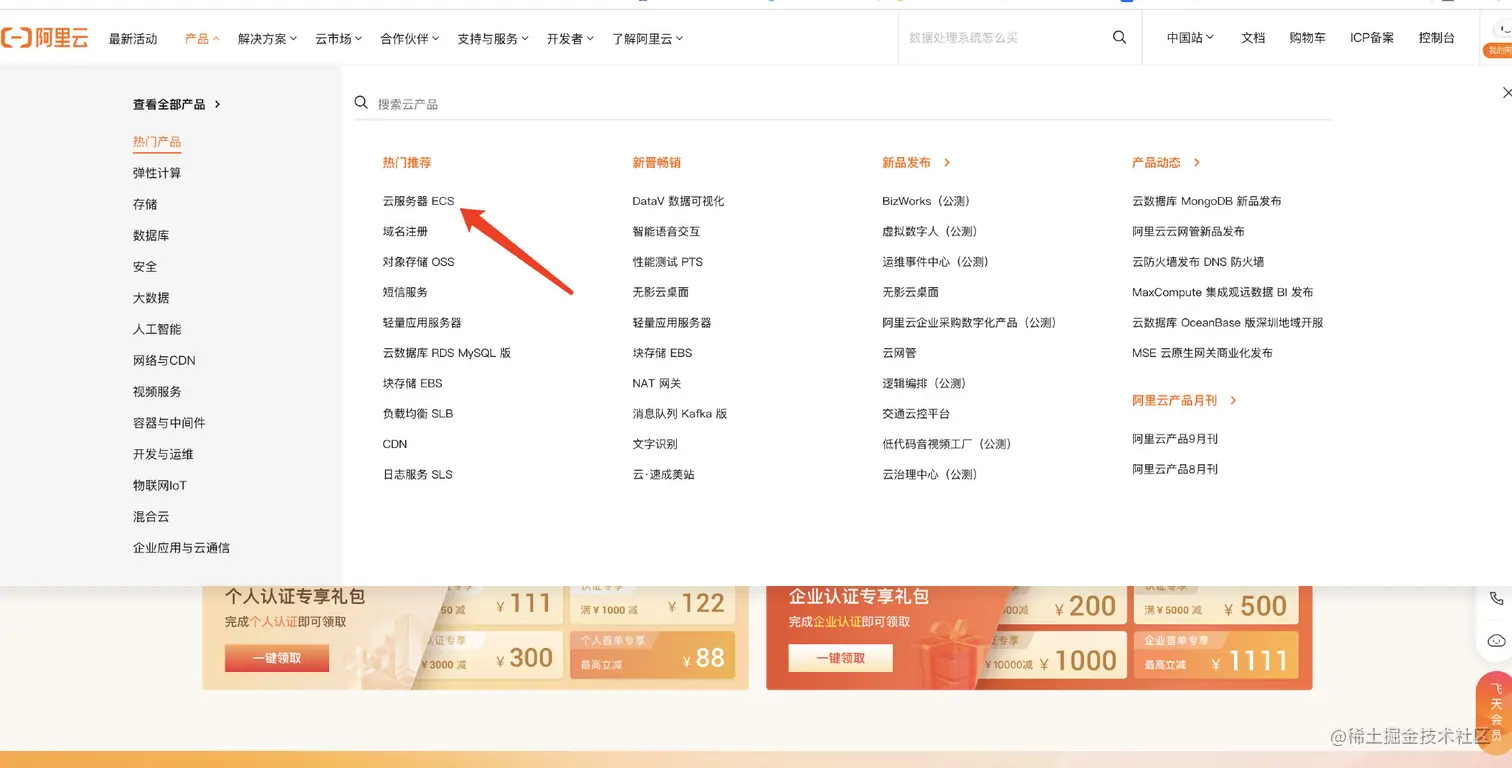Open ICP备案 in the header

tap(1372, 38)
